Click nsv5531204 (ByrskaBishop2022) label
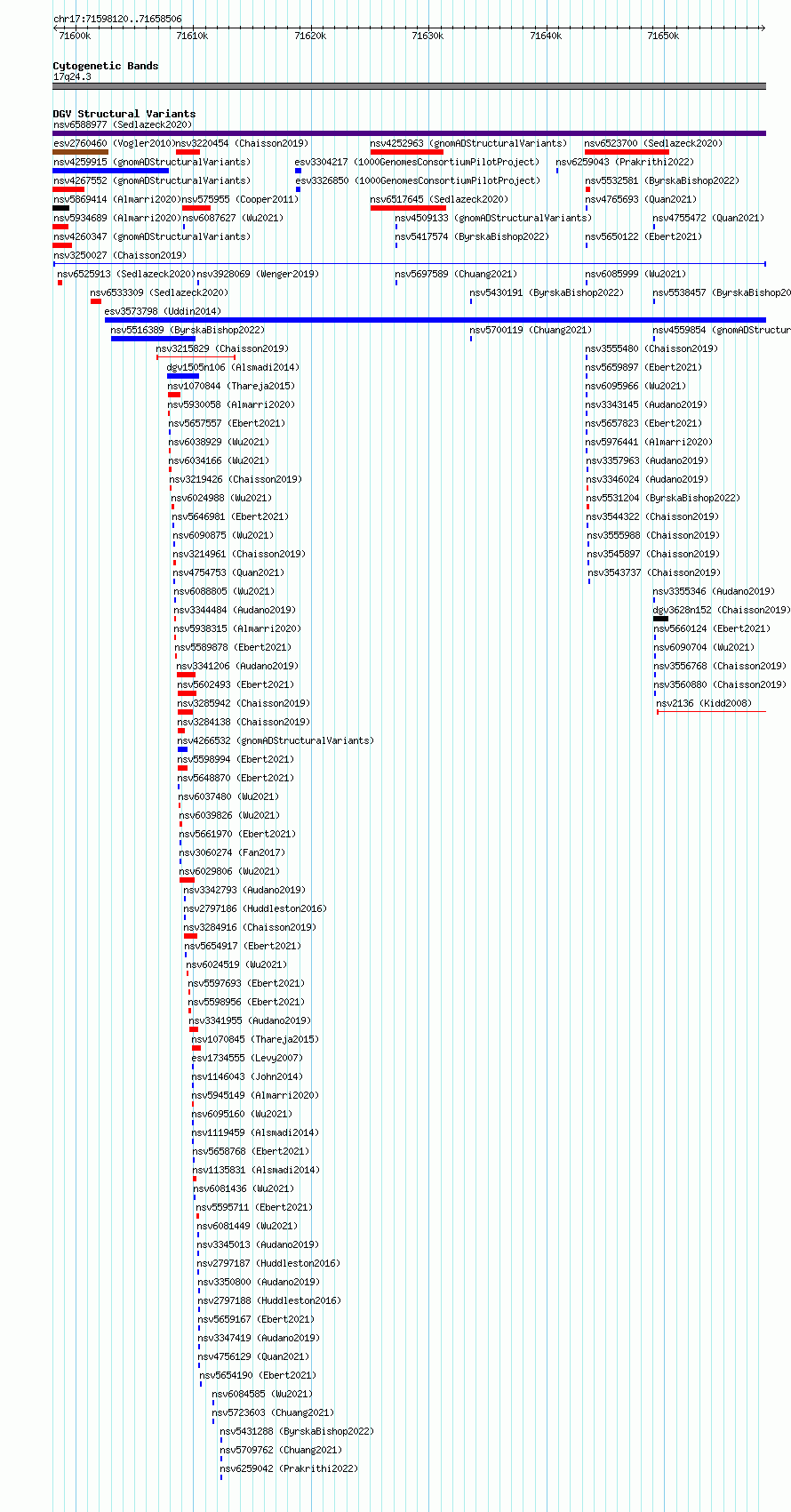 click(x=663, y=499)
